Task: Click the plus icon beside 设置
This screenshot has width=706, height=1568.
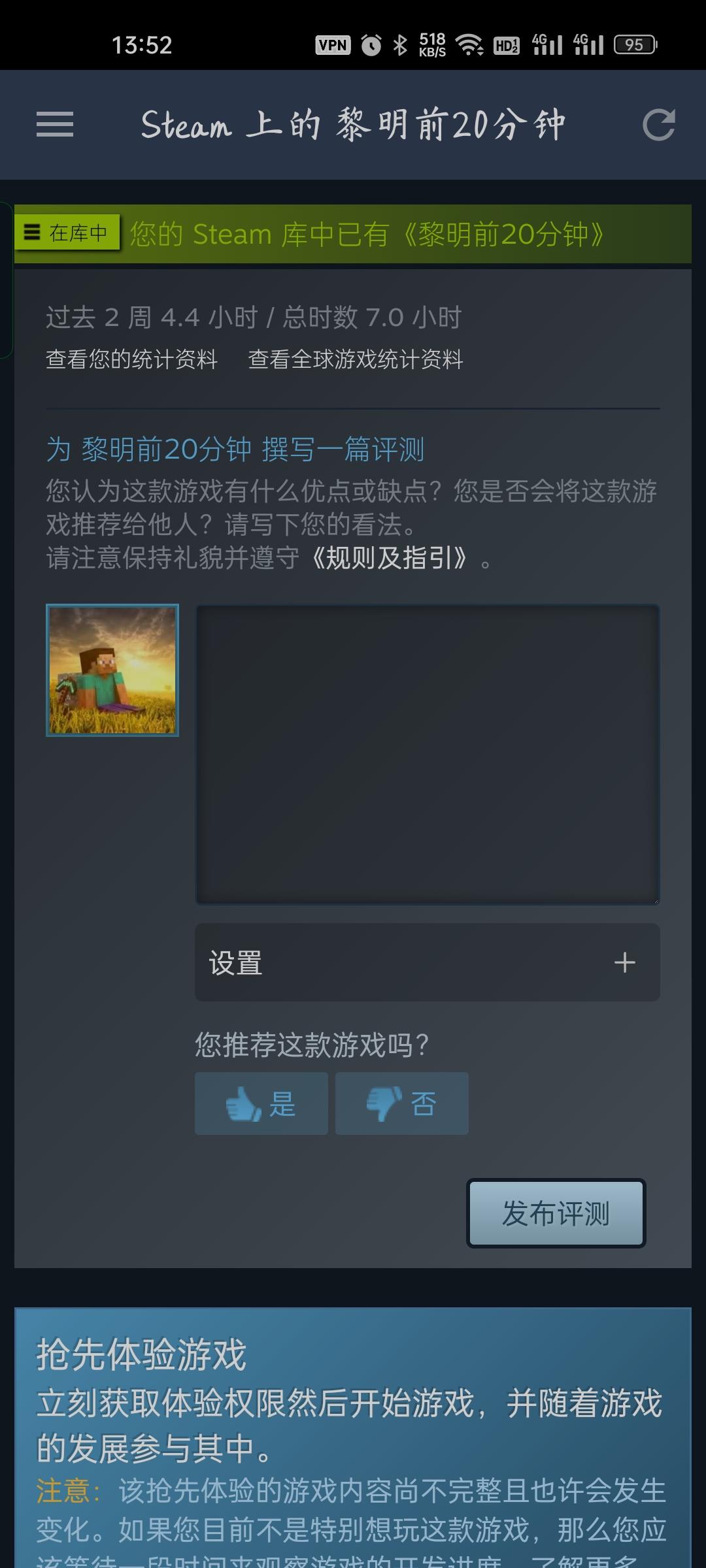Action: (625, 962)
